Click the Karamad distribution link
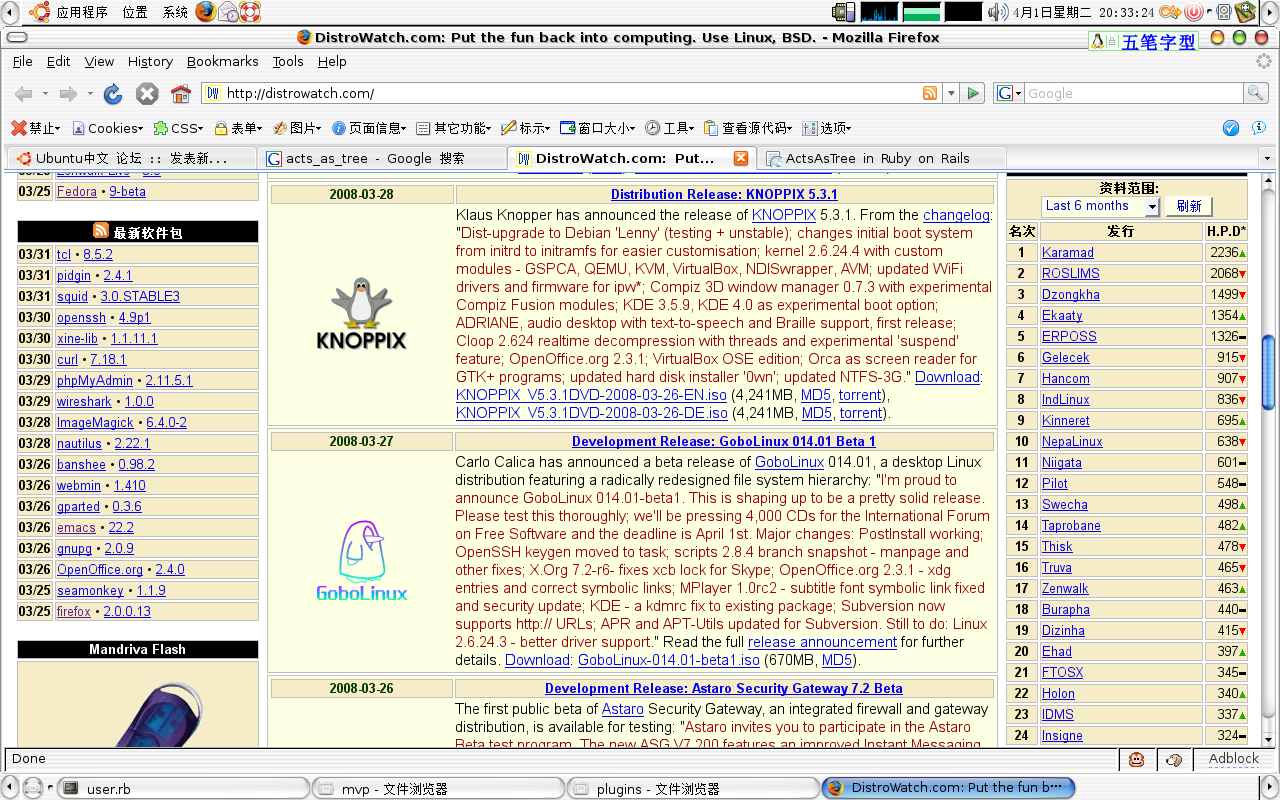Screen dimensions: 1280x800 [x=1067, y=253]
